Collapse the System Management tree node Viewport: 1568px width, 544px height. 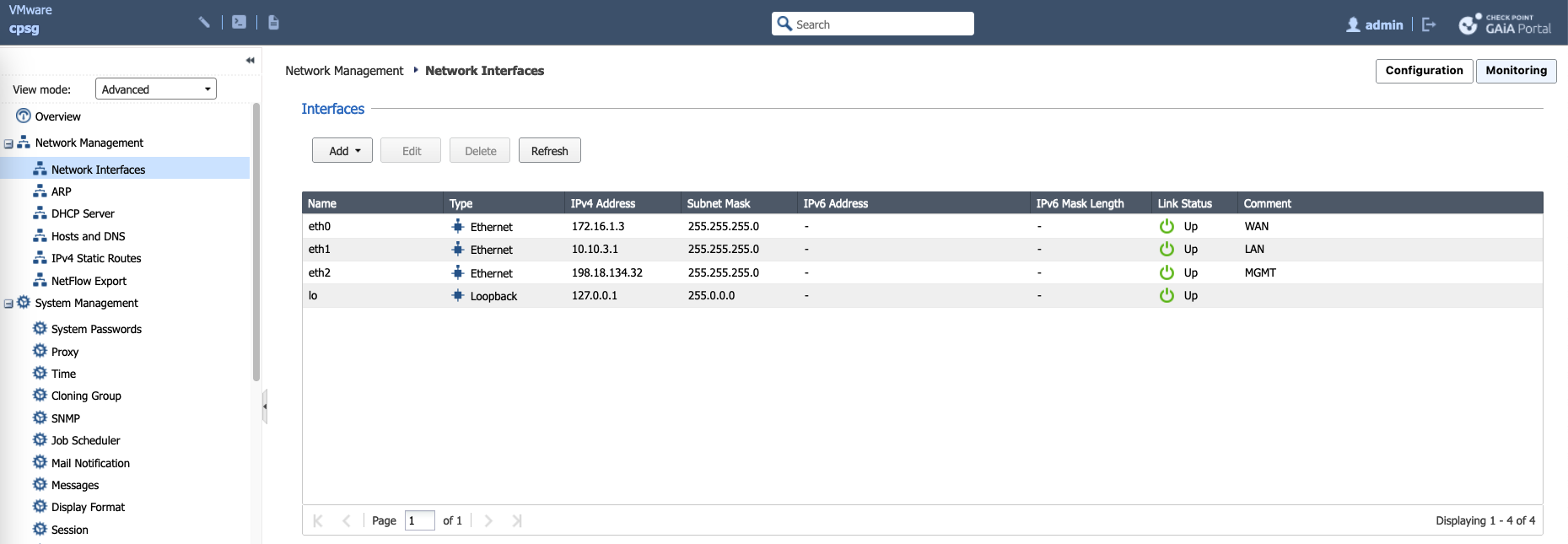coord(8,304)
